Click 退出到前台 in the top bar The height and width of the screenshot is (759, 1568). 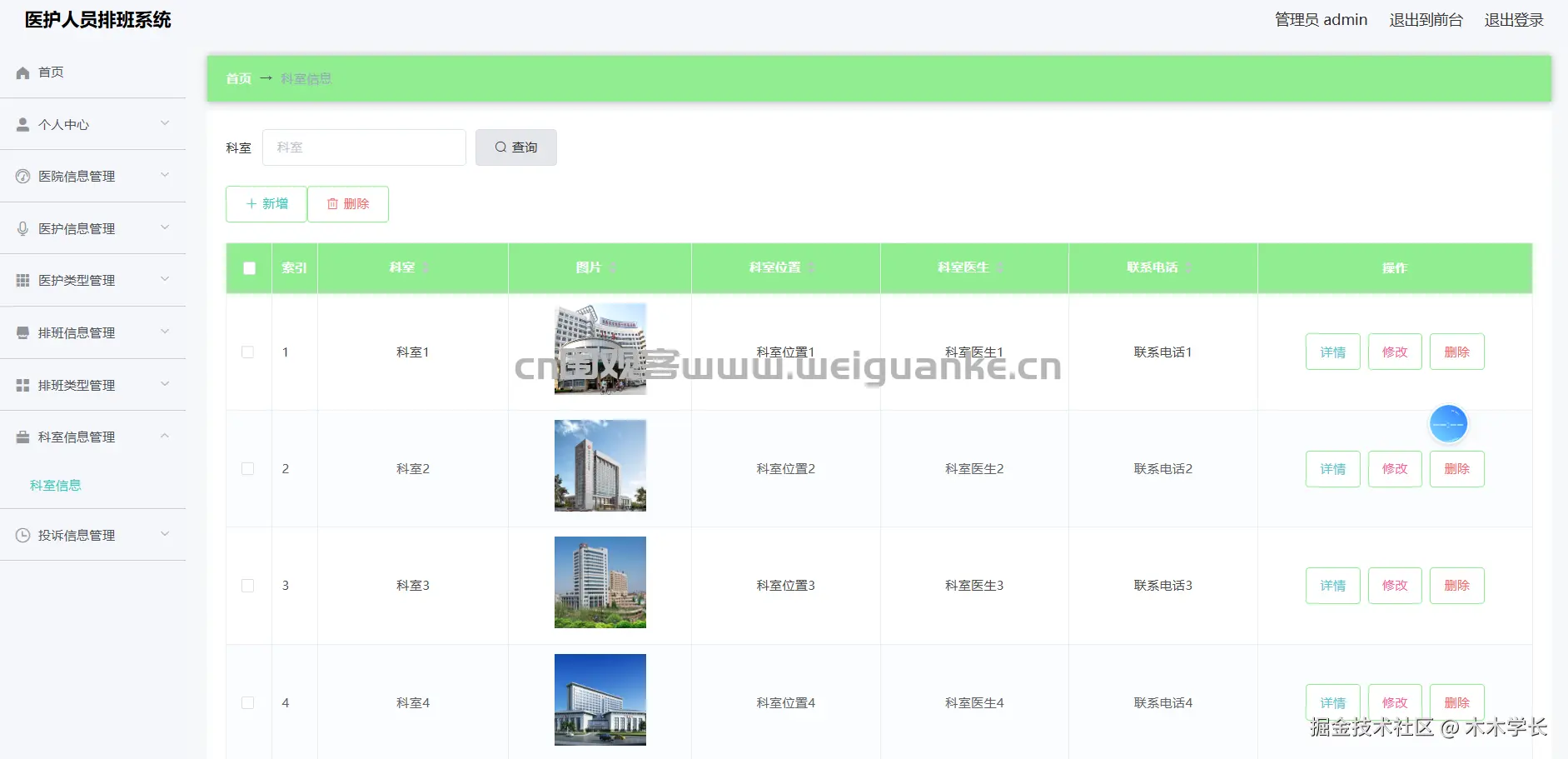[x=1426, y=20]
